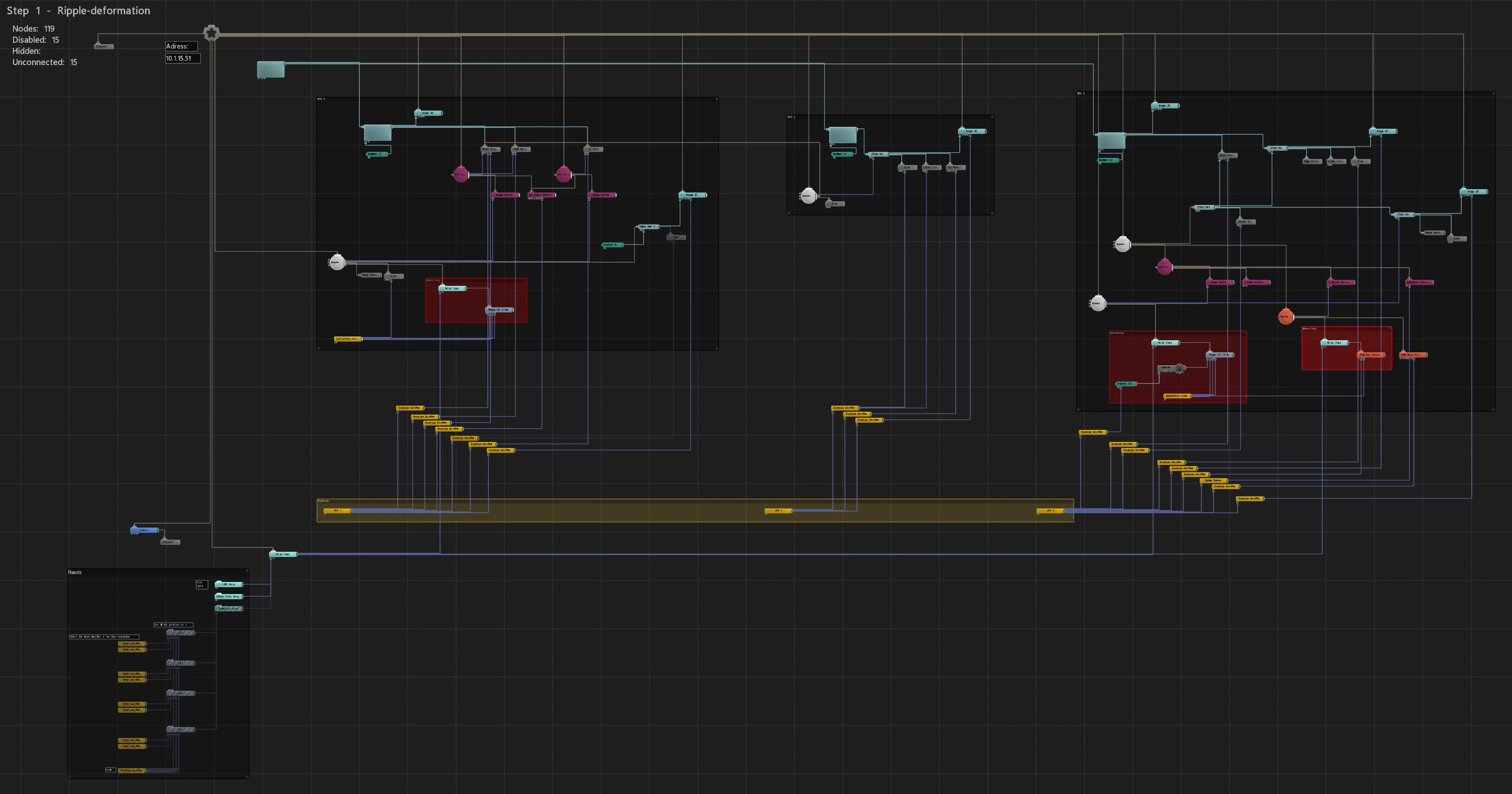Click the Nodes: 119 statistic
Viewport: 1512px width, 794px height.
tap(33, 28)
